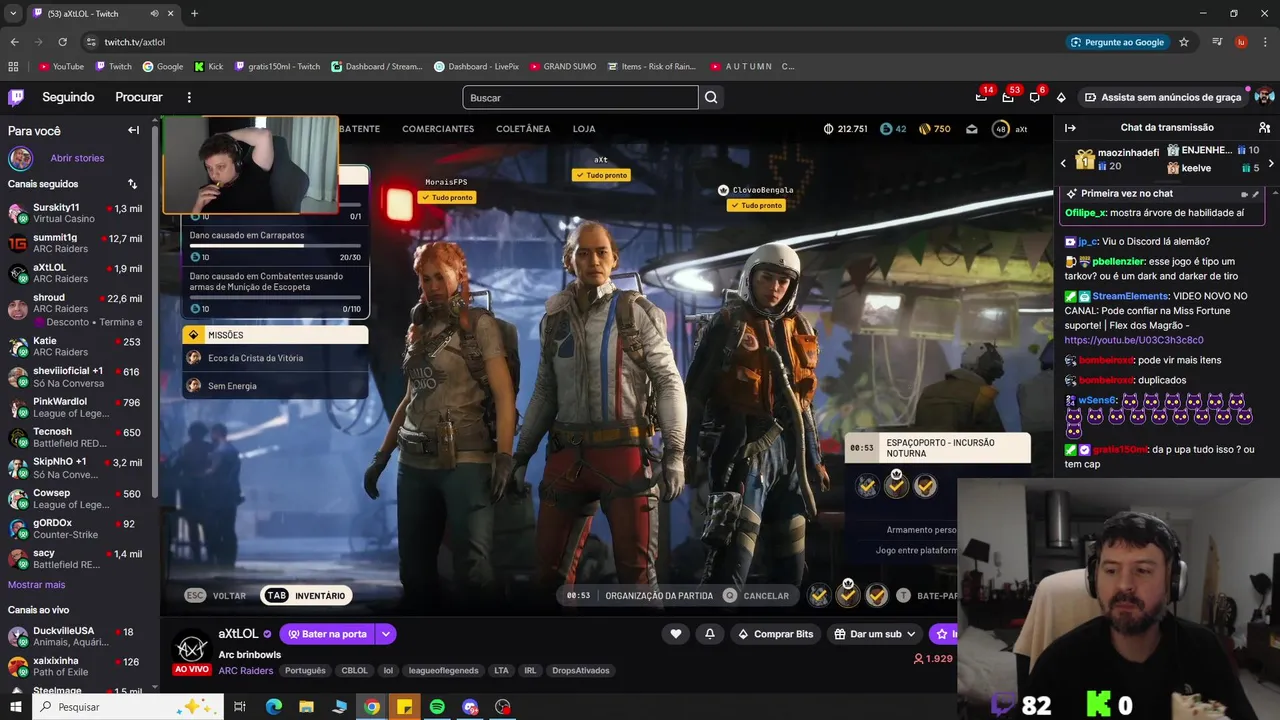1280x720 pixels.
Task: Switch to Seguindo tab
Action: pos(68,97)
